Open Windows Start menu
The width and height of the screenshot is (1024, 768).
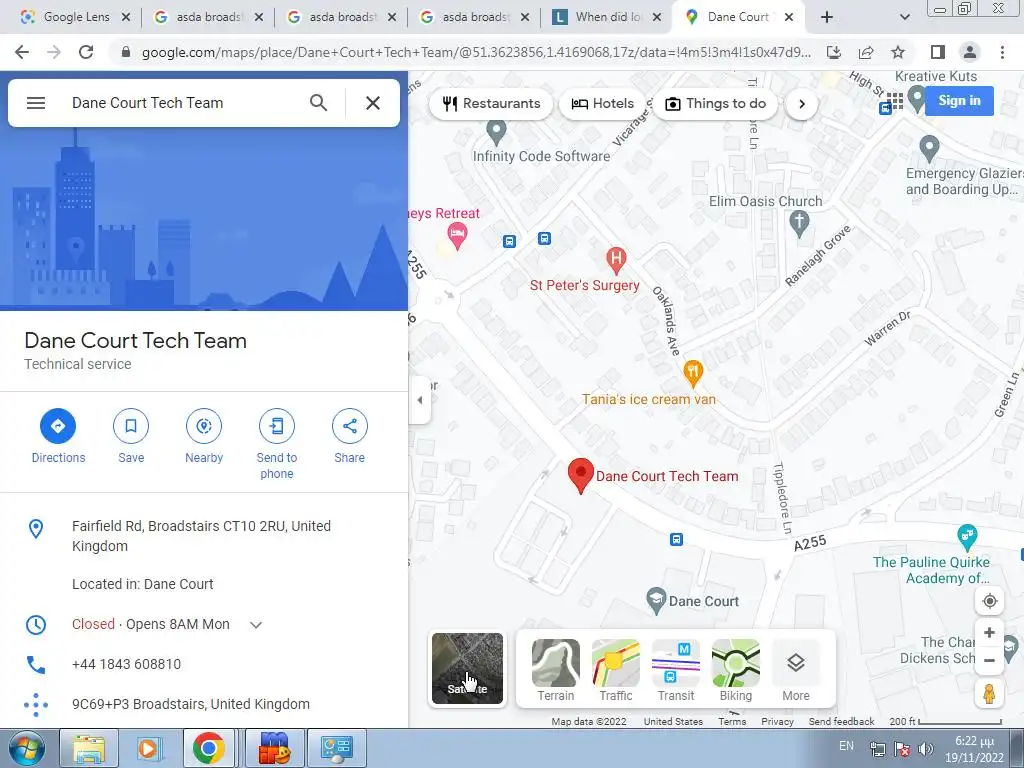click(x=26, y=748)
